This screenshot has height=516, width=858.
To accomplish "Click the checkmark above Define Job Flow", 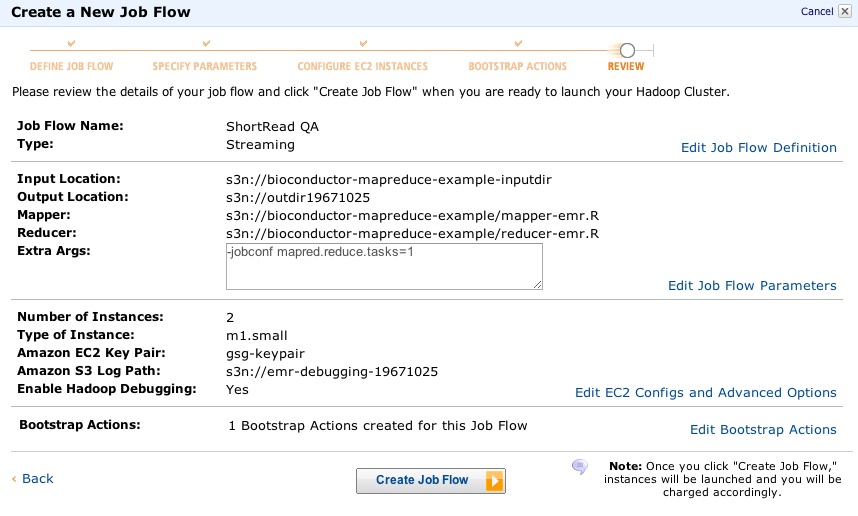I will (x=71, y=44).
